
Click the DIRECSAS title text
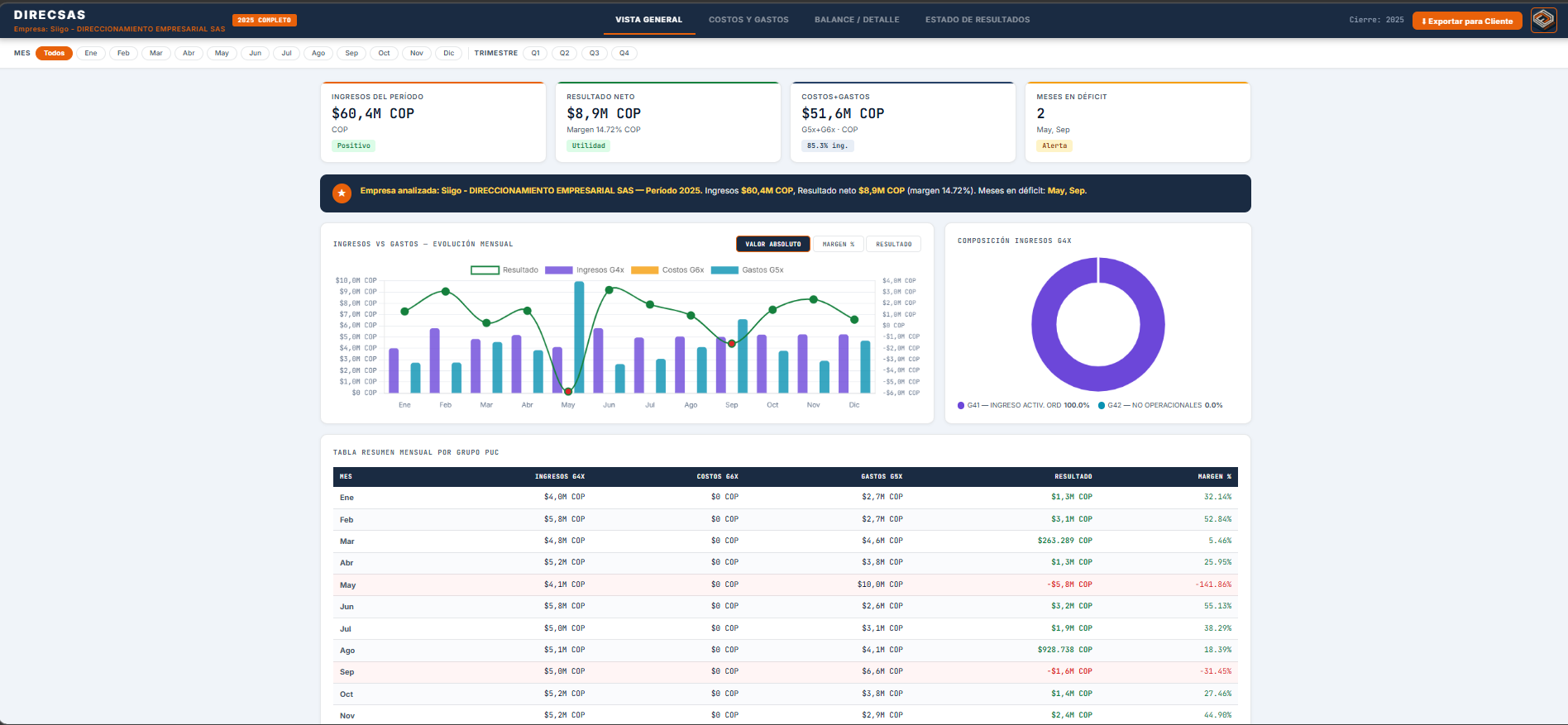[x=50, y=15]
